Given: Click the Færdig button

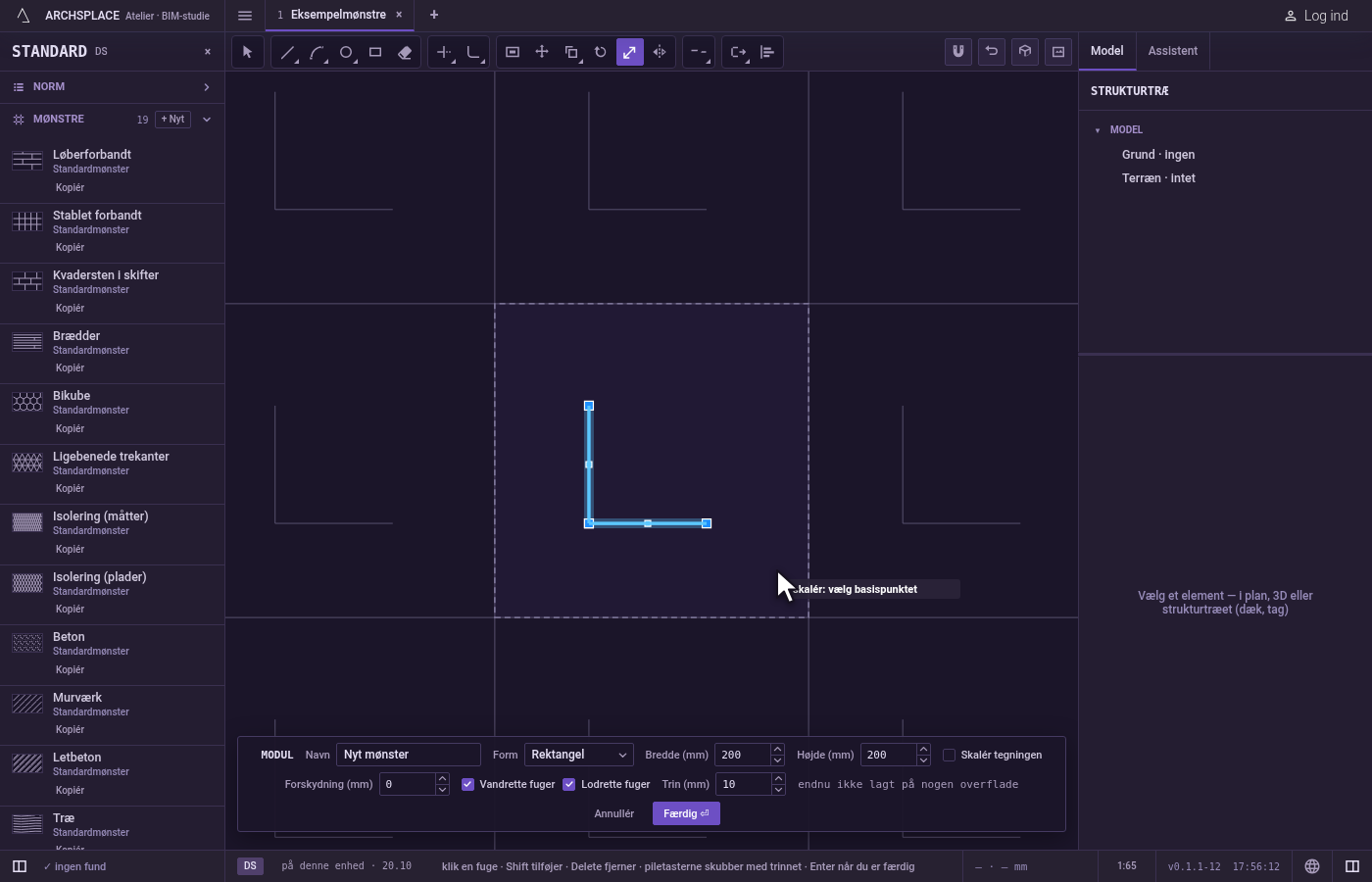Looking at the screenshot, I should click(x=686, y=813).
